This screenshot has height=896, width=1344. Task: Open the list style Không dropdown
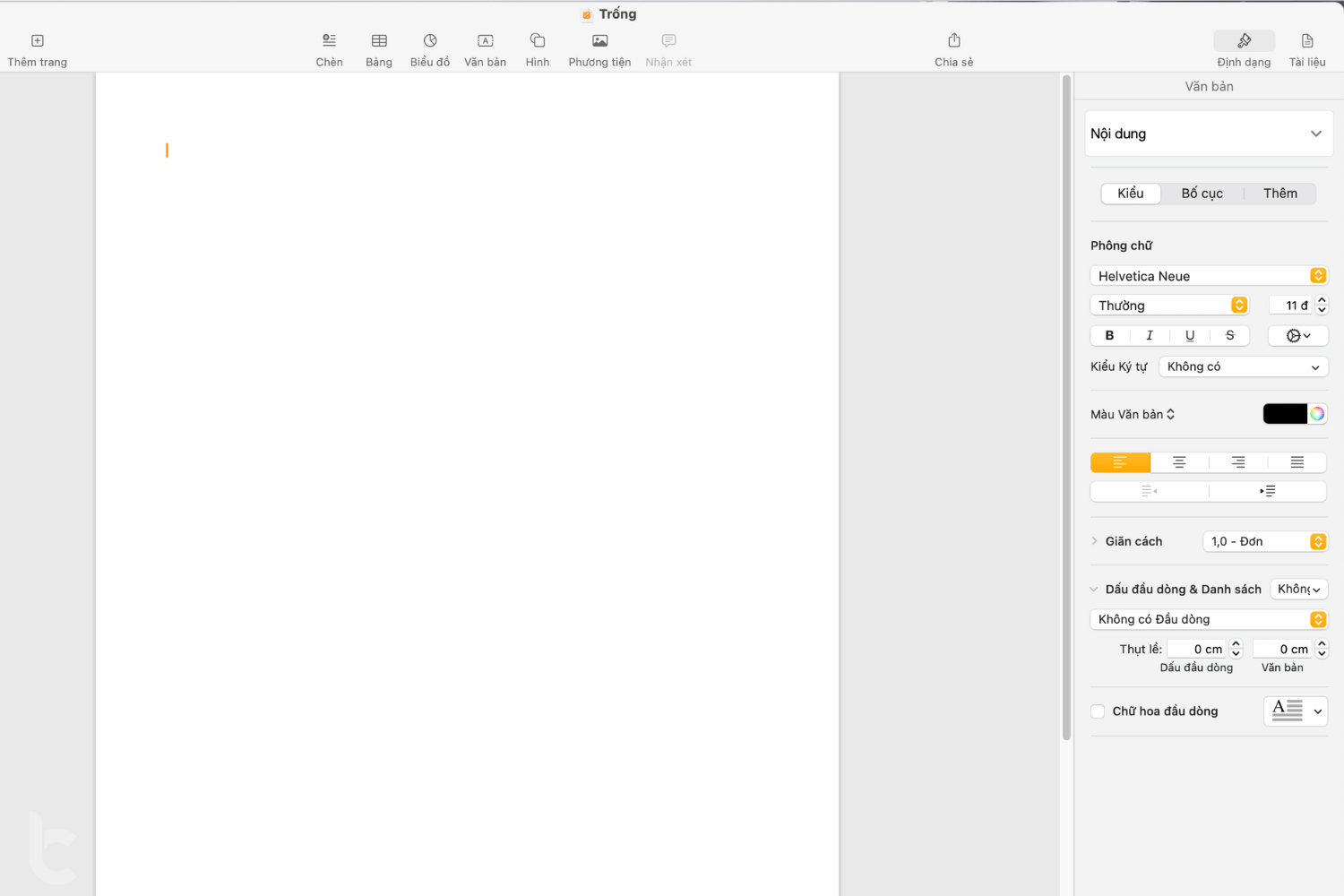(1299, 590)
